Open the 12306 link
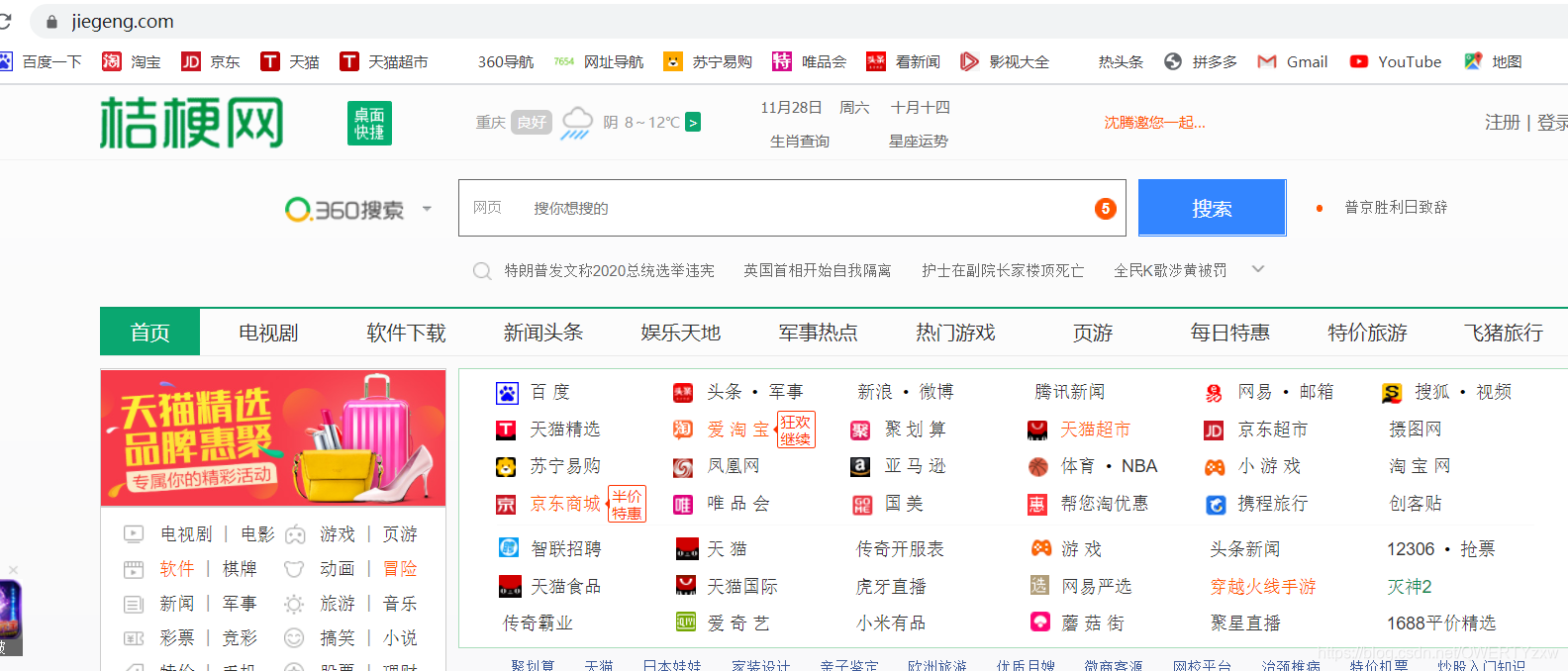 click(1411, 549)
